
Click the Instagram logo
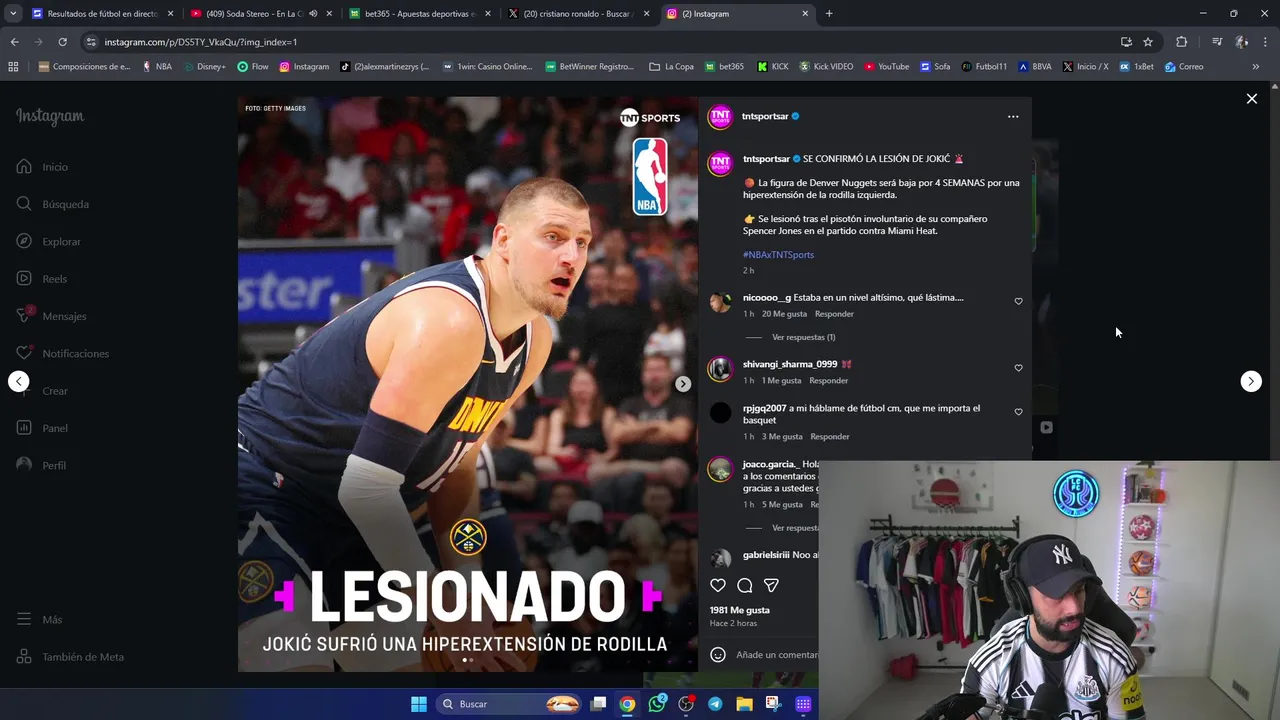[x=50, y=116]
